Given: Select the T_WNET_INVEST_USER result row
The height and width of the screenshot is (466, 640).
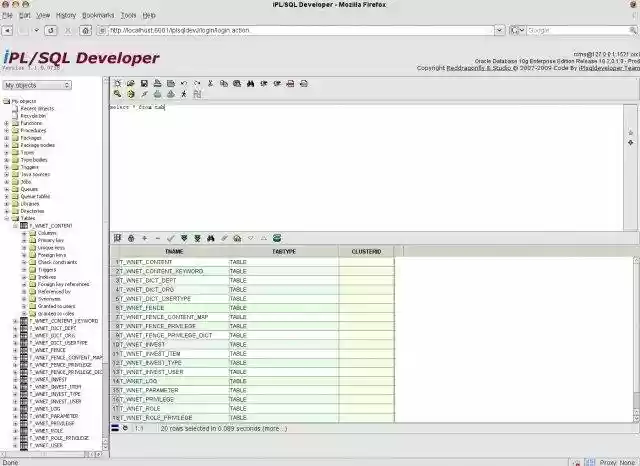Looking at the screenshot, I should click(252, 372).
